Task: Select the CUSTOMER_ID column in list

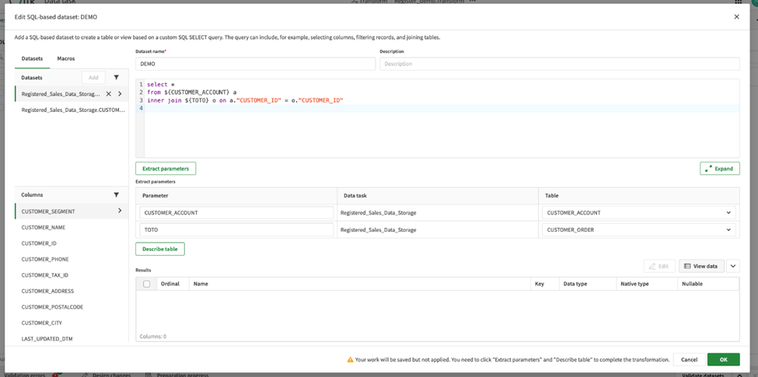Action: tap(72, 243)
